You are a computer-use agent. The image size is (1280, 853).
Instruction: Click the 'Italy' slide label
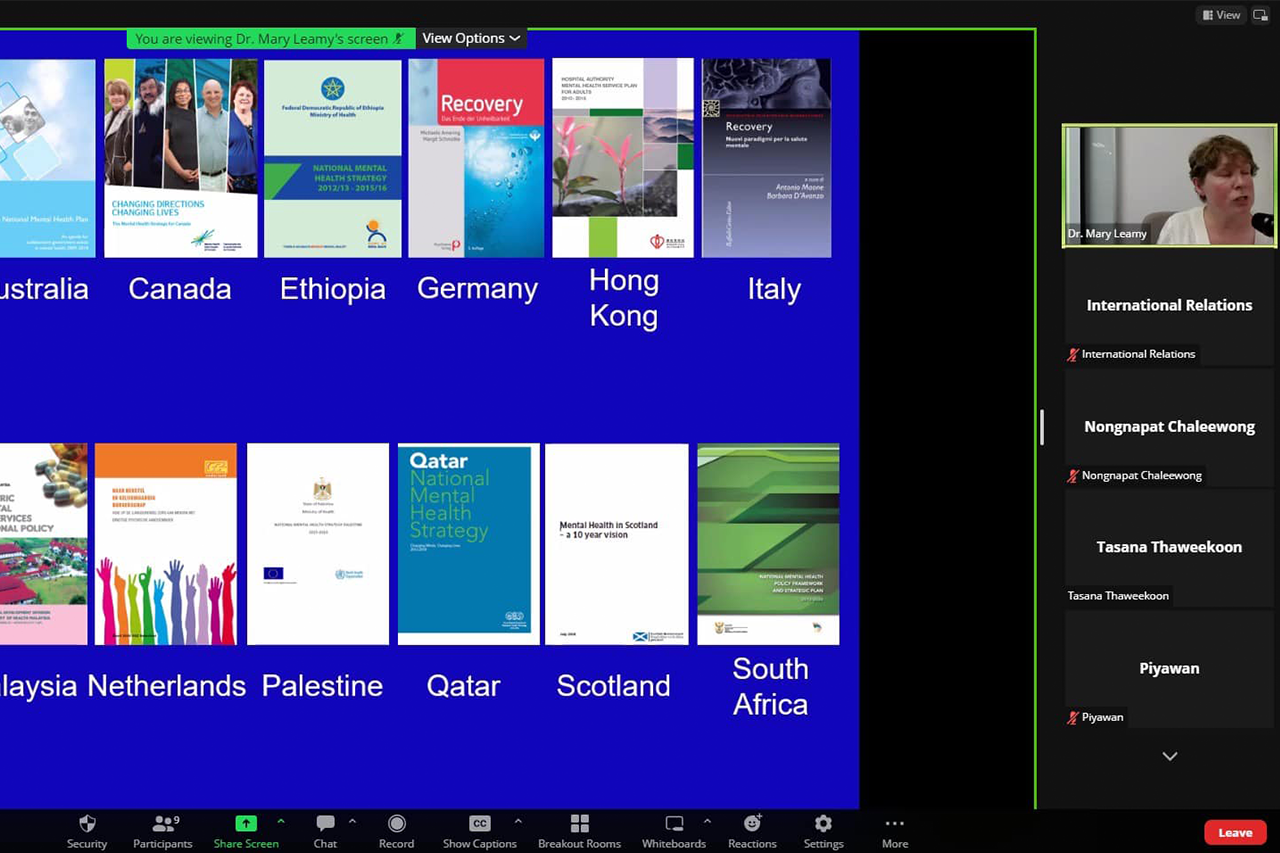pyautogui.click(x=774, y=289)
